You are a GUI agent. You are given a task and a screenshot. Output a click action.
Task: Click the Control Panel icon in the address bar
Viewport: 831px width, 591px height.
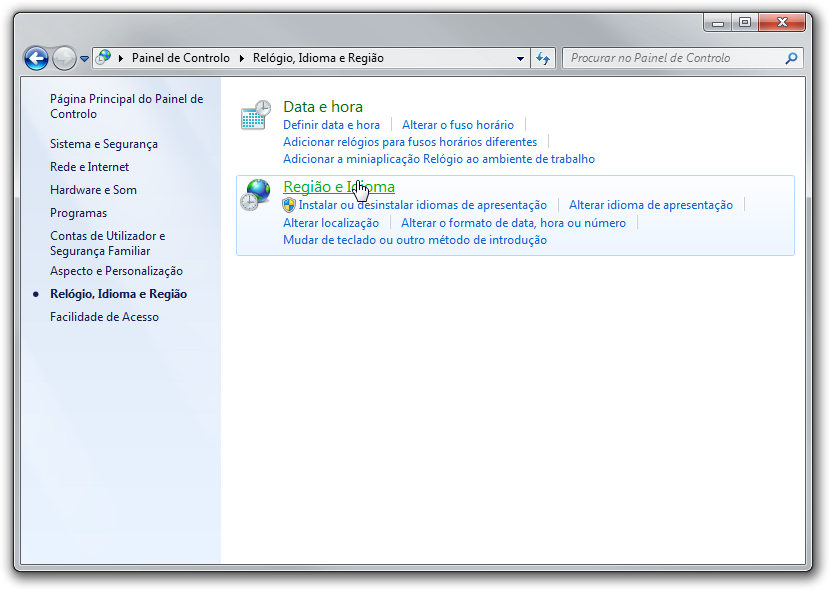(104, 58)
